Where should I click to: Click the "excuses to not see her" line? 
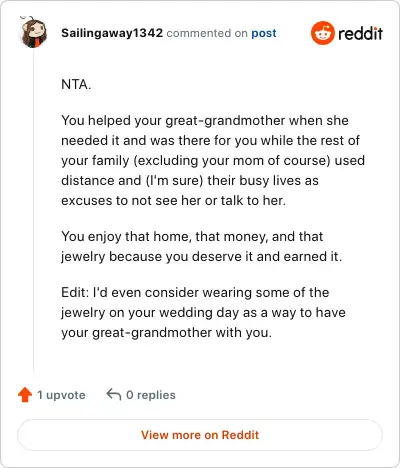pos(173,201)
